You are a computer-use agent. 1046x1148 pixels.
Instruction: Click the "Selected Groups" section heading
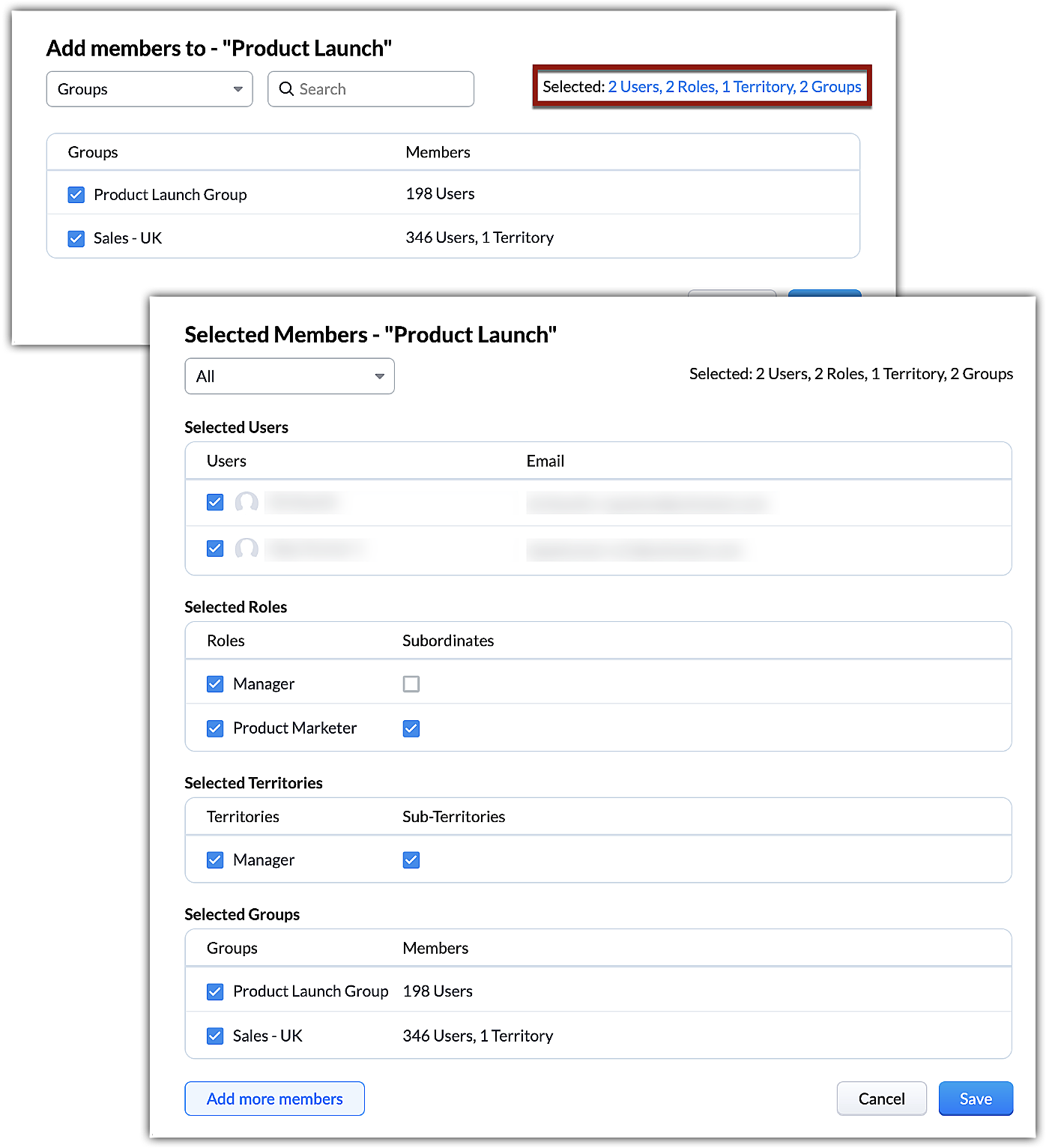tap(242, 914)
